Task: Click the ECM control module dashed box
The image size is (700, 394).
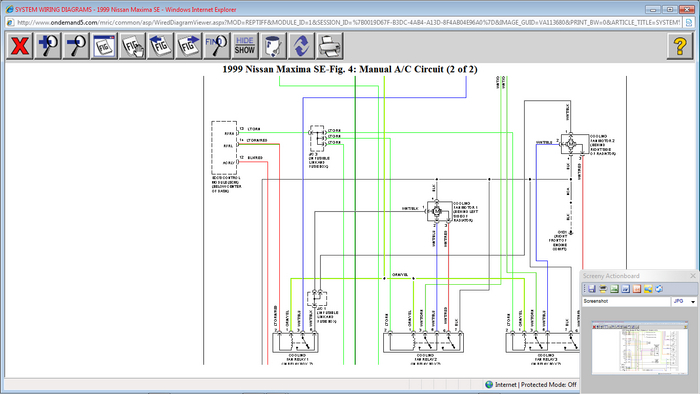Action: pyautogui.click(x=224, y=148)
